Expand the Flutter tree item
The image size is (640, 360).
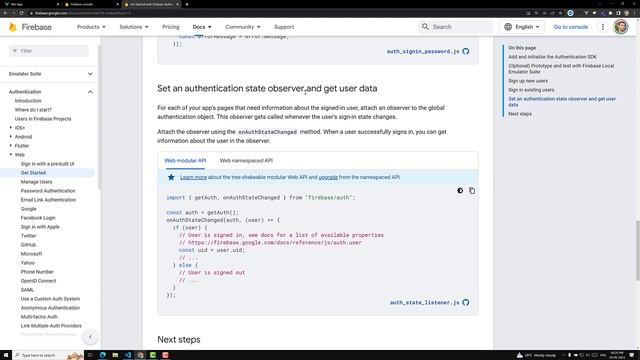pyautogui.click(x=11, y=146)
